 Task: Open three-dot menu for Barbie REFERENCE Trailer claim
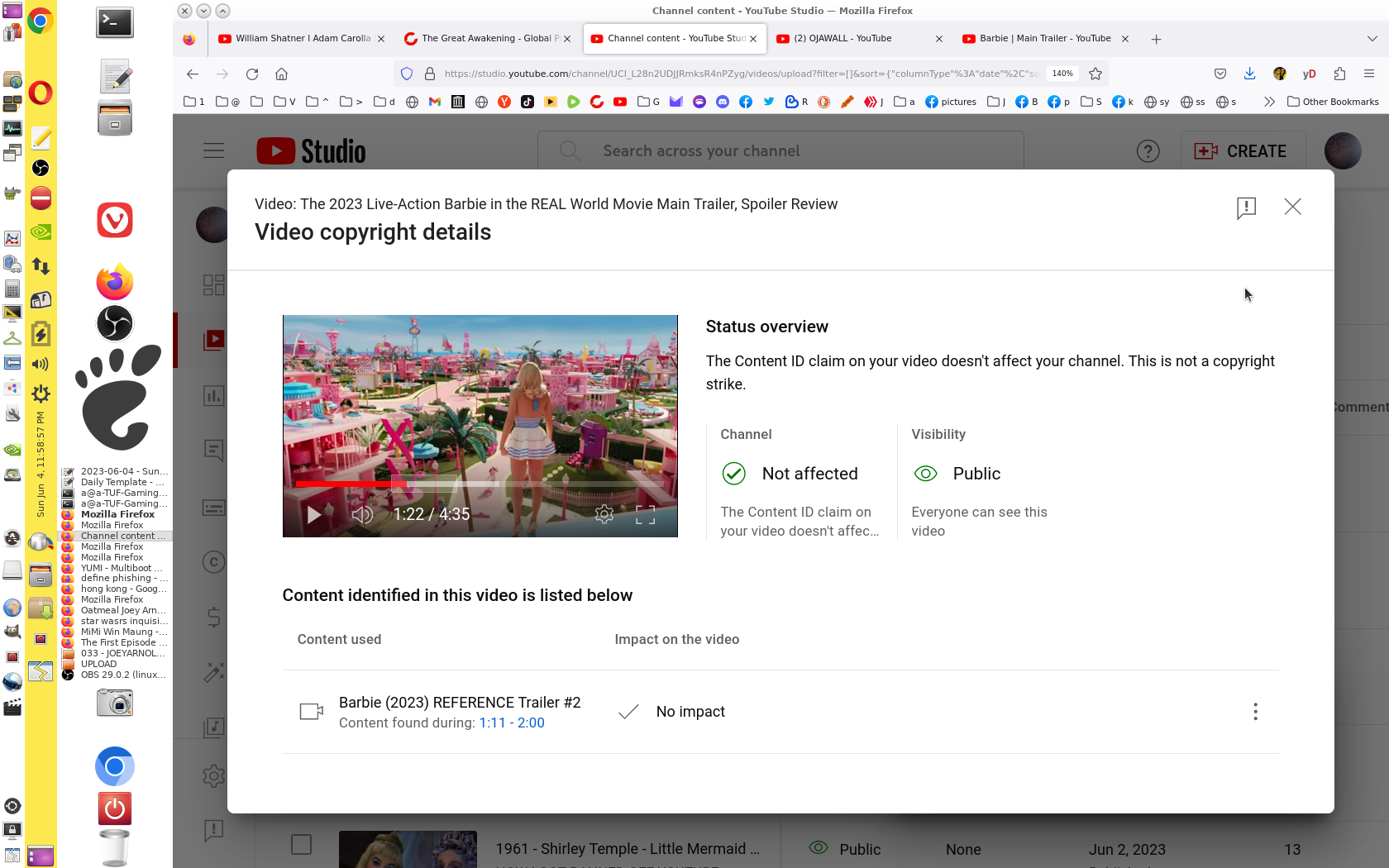[x=1255, y=712]
